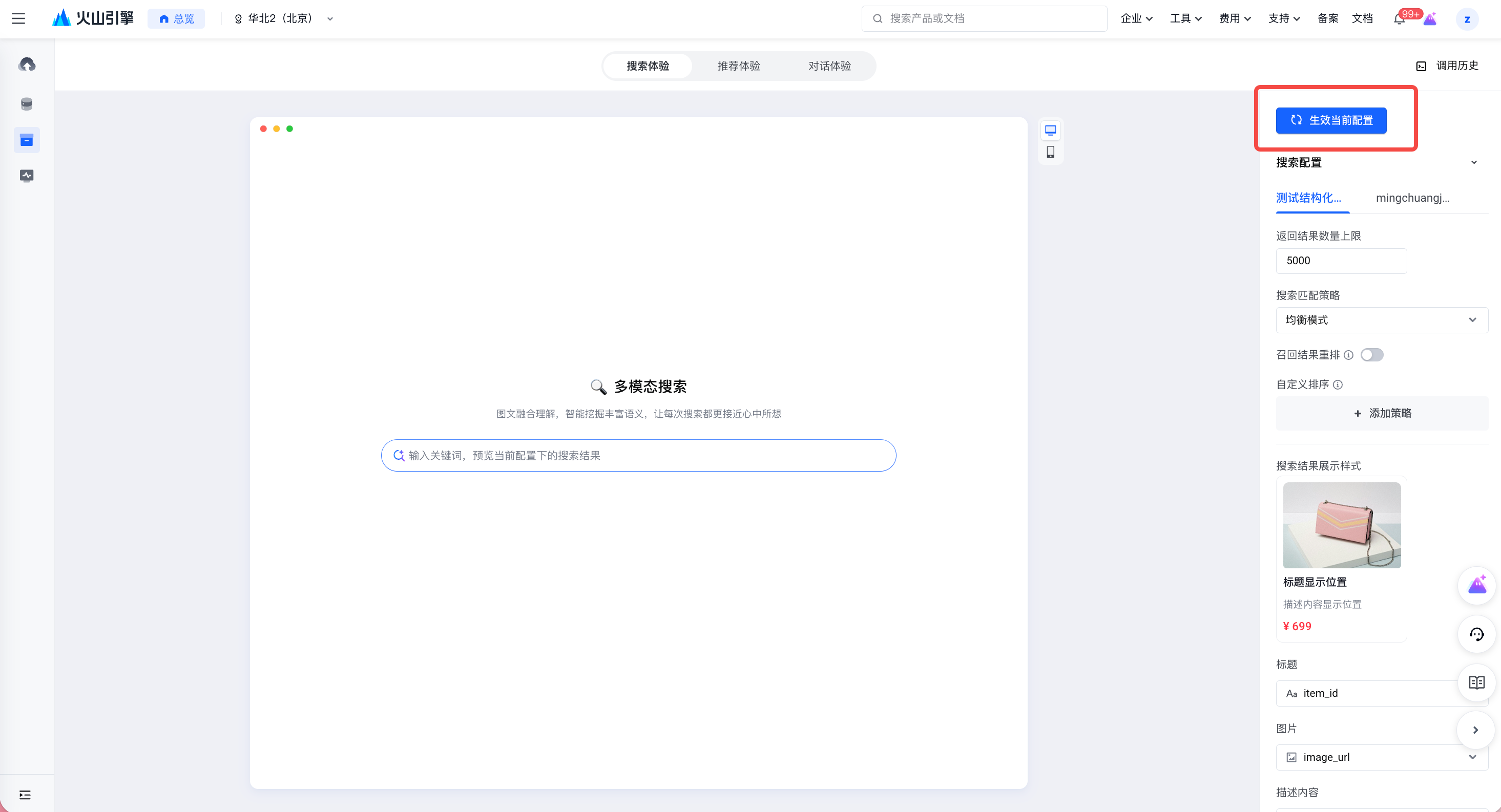The height and width of the screenshot is (812, 1501).
Task: Switch to the 对话体验 tab
Action: (829, 66)
